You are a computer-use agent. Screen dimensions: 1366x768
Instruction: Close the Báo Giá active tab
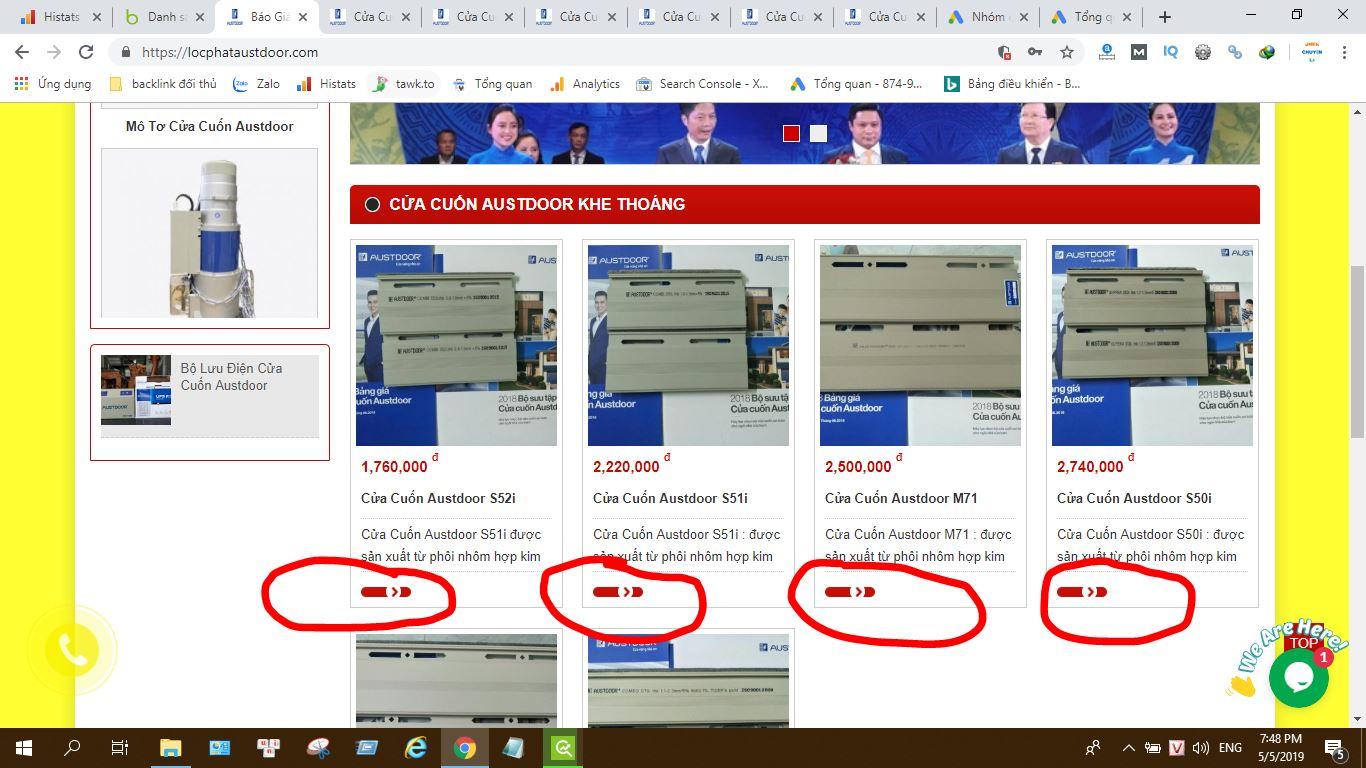tap(303, 17)
